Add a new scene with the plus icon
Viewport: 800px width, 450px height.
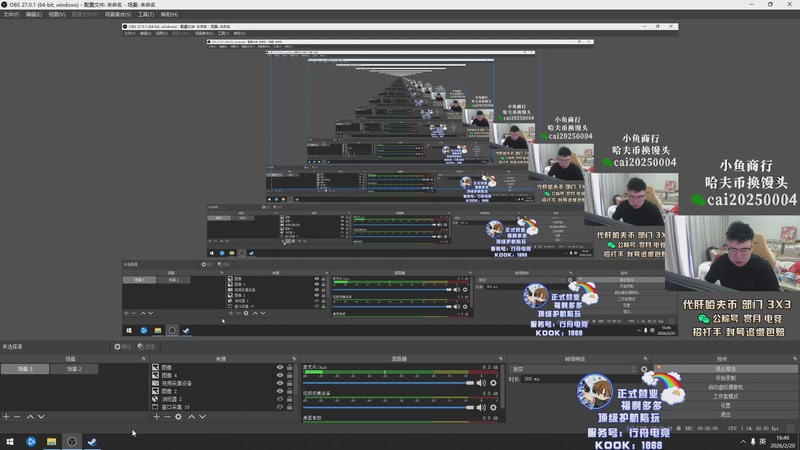pos(6,417)
